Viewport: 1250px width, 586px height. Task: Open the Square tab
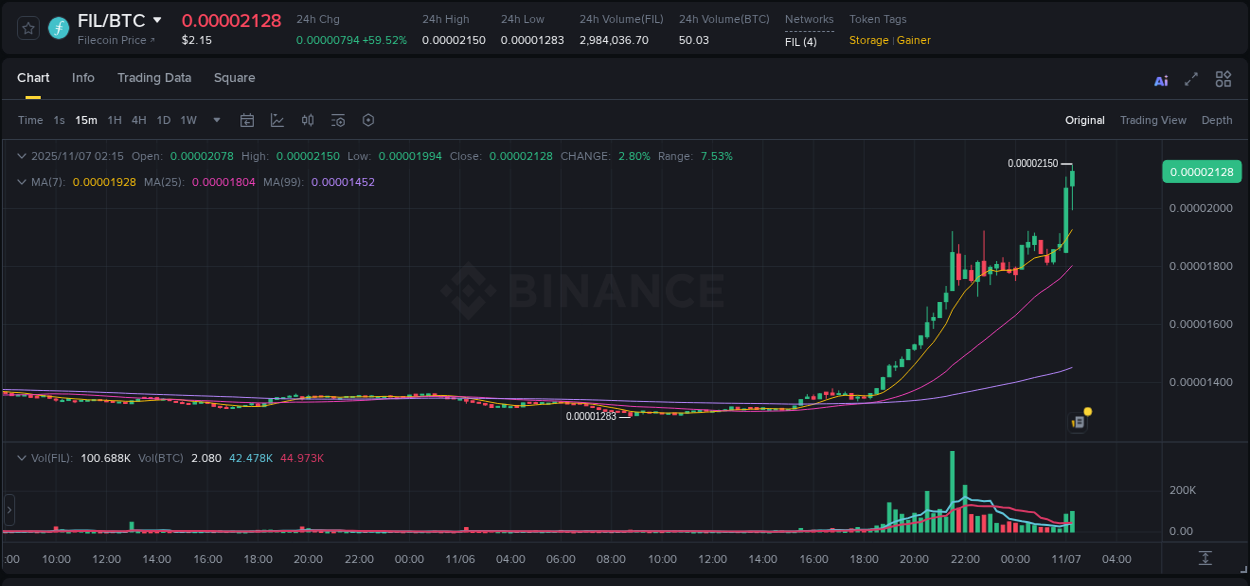pyautogui.click(x=234, y=78)
